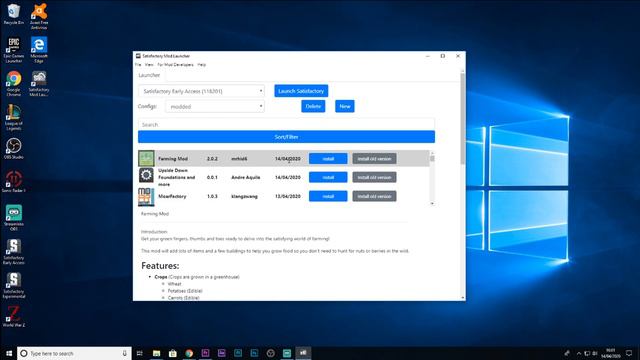The image size is (640, 360).
Task: Open Microsoft Edge desktop shortcut
Action: pyautogui.click(x=39, y=50)
